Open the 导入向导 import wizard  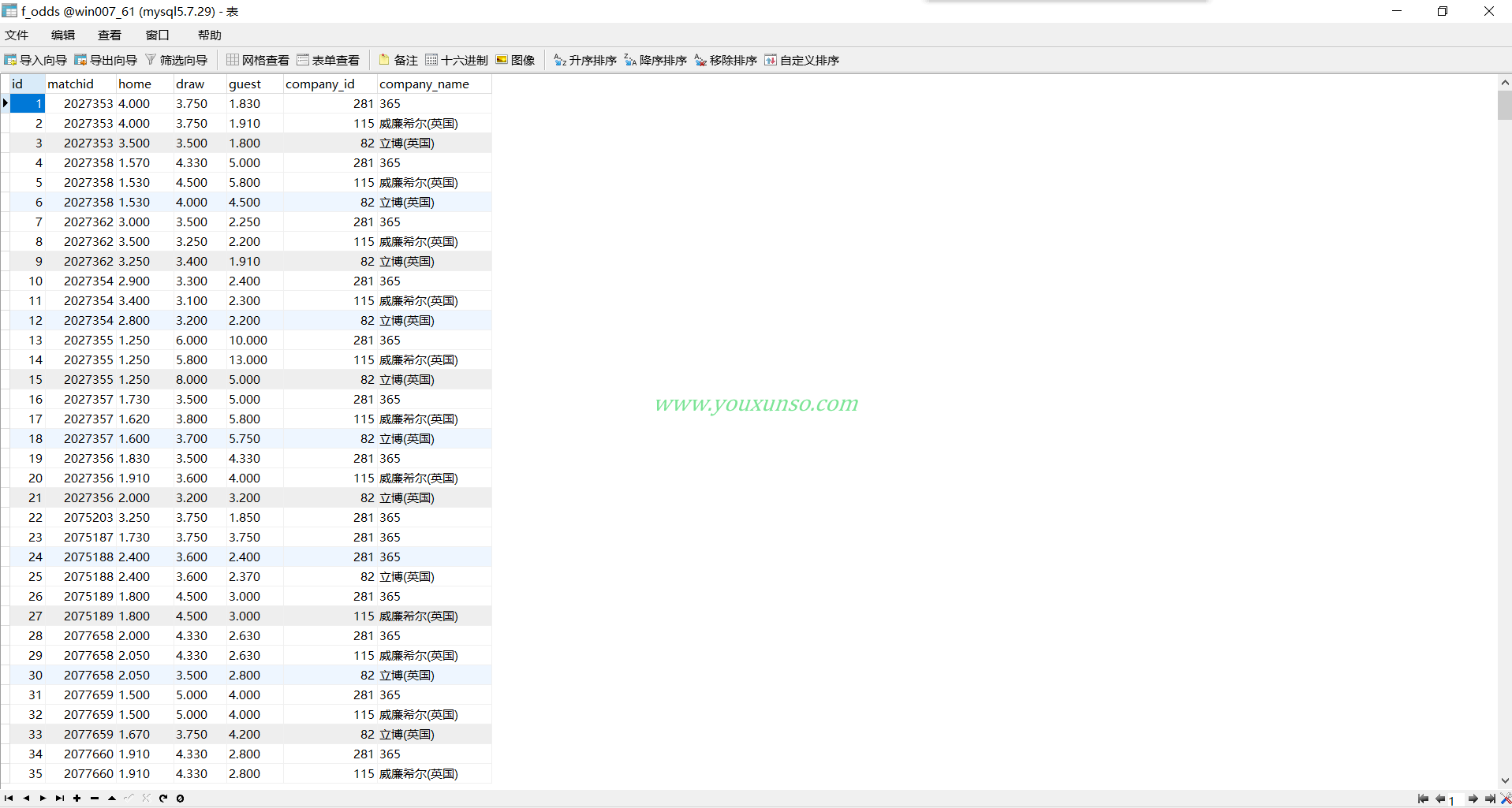tap(35, 60)
